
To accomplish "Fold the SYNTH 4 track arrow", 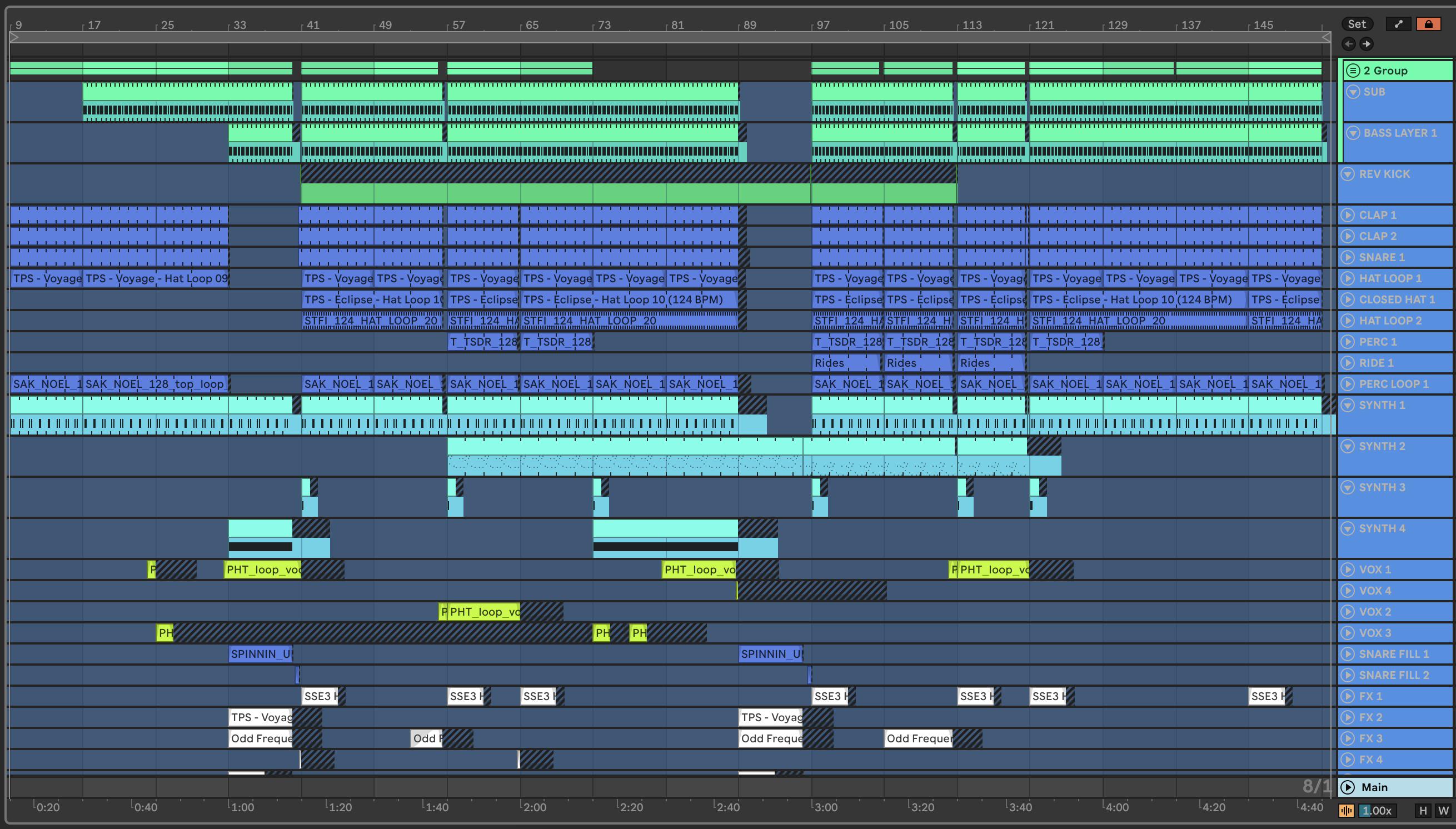I will pyautogui.click(x=1347, y=528).
